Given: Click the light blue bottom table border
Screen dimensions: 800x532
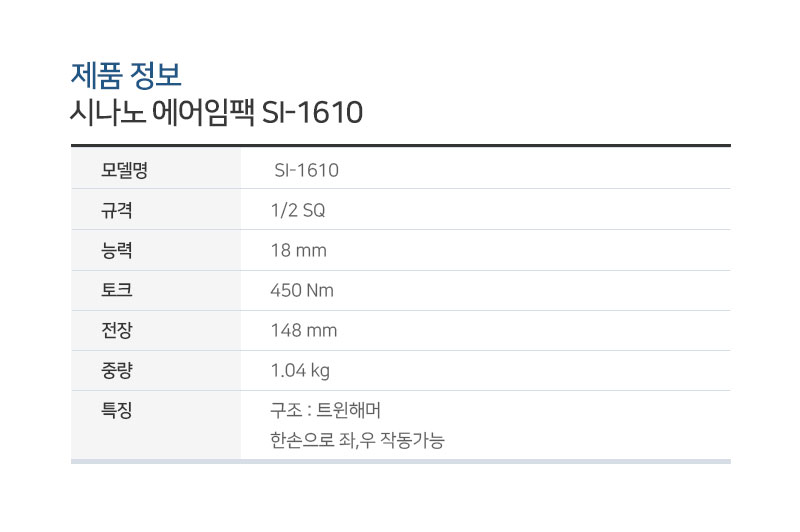Looking at the screenshot, I should pyautogui.click(x=401, y=462).
